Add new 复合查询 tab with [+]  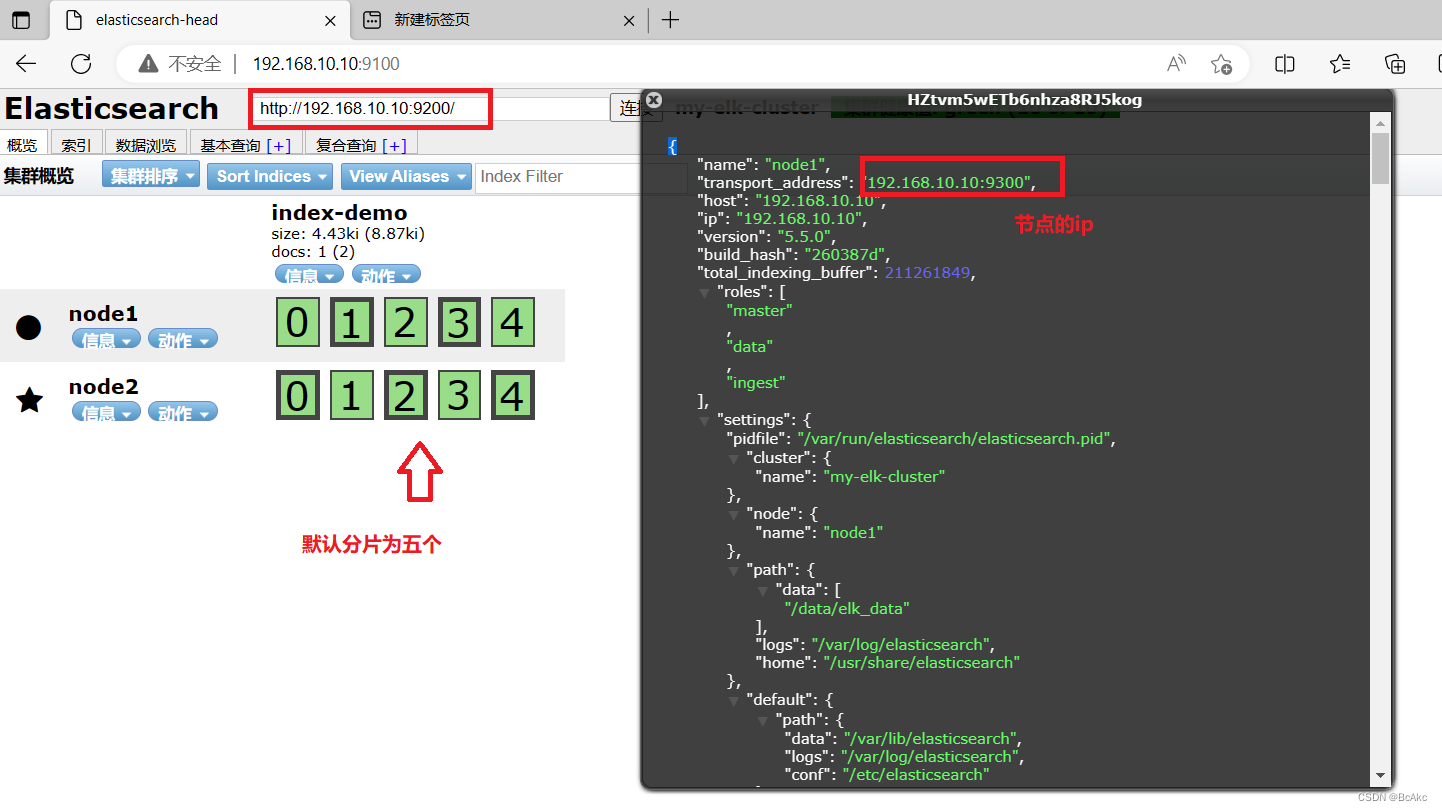(395, 145)
